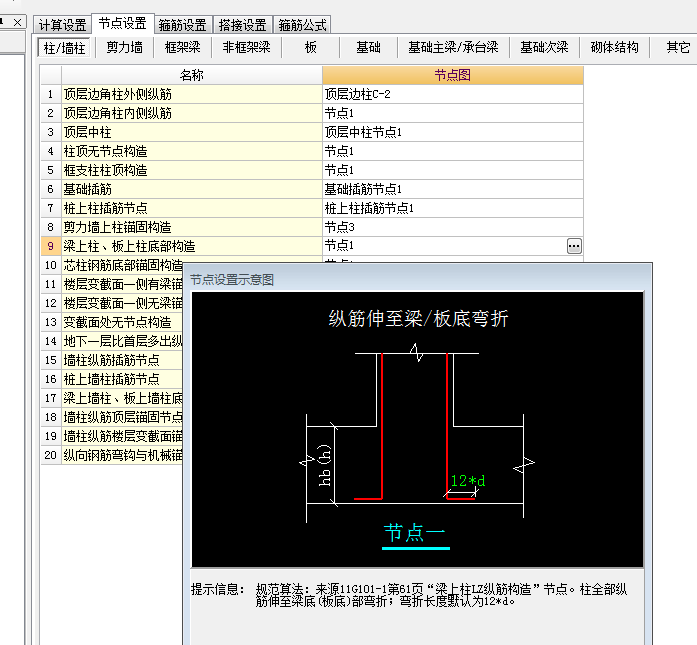Select row 18 墙柱纵筋顶层锚固节点
The width and height of the screenshot is (697, 645).
pos(122,417)
